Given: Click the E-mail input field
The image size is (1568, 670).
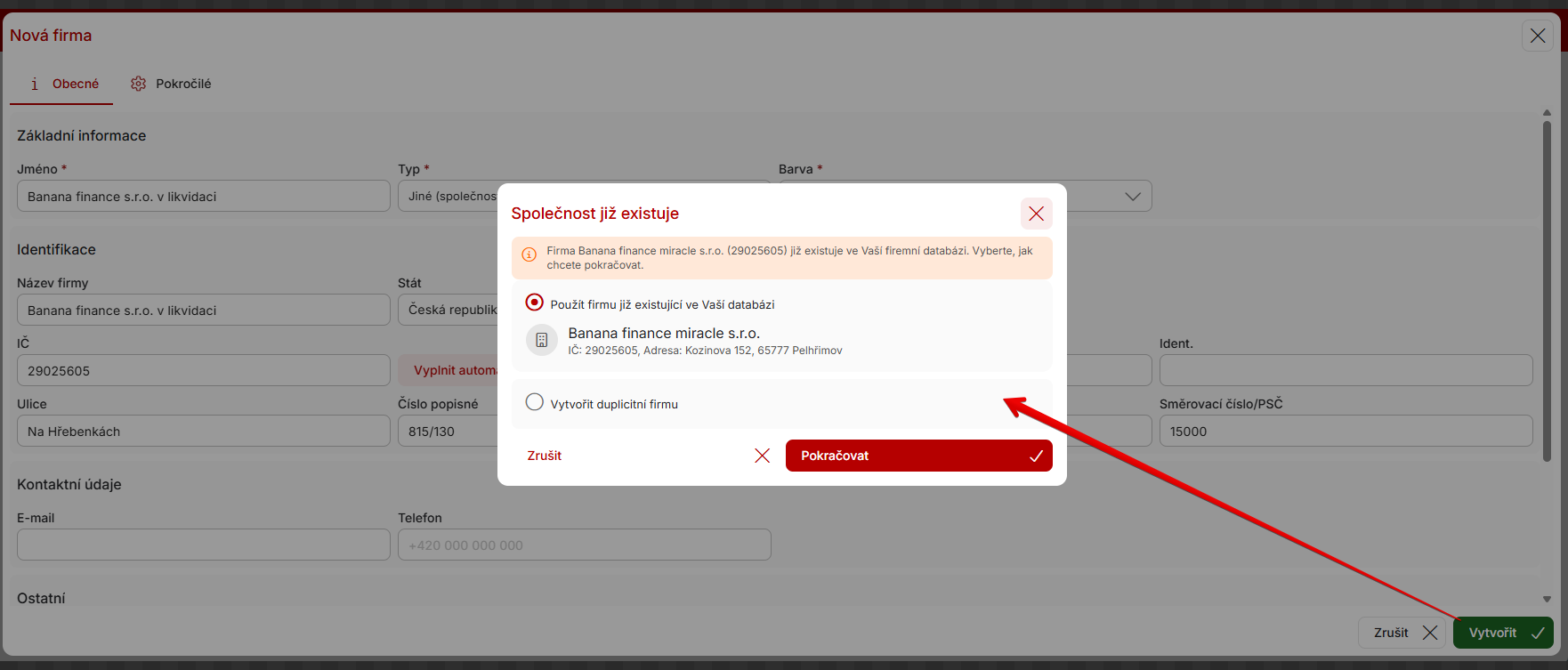Looking at the screenshot, I should tap(203, 545).
